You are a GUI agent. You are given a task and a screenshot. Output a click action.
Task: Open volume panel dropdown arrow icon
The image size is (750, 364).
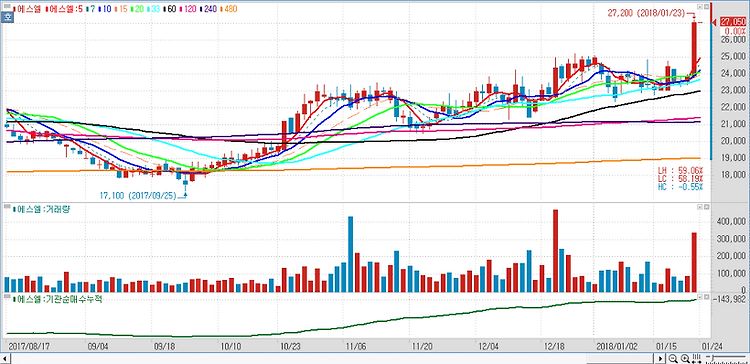click(x=699, y=207)
